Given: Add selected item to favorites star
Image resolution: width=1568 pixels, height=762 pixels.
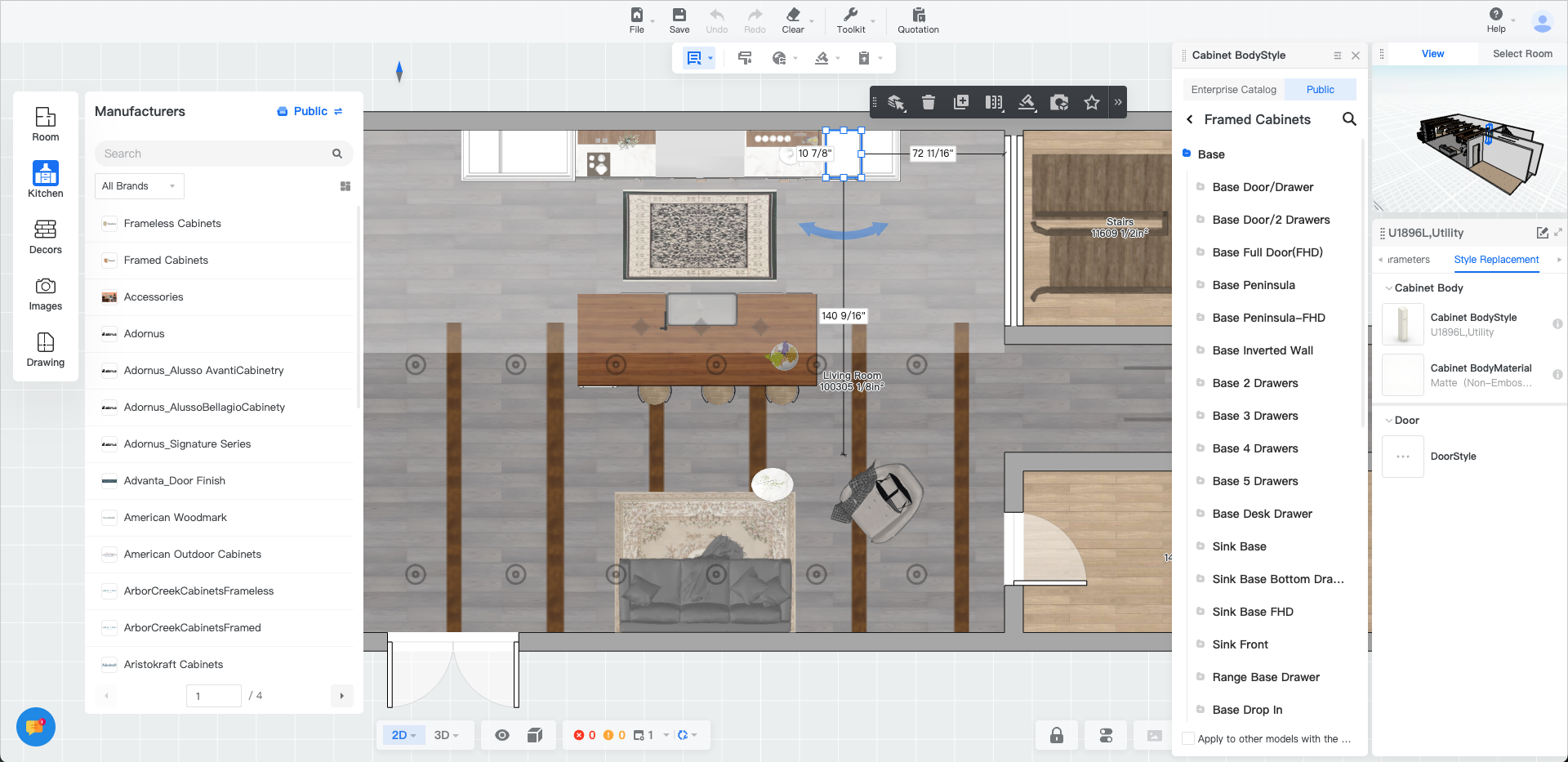Looking at the screenshot, I should click(x=1092, y=102).
